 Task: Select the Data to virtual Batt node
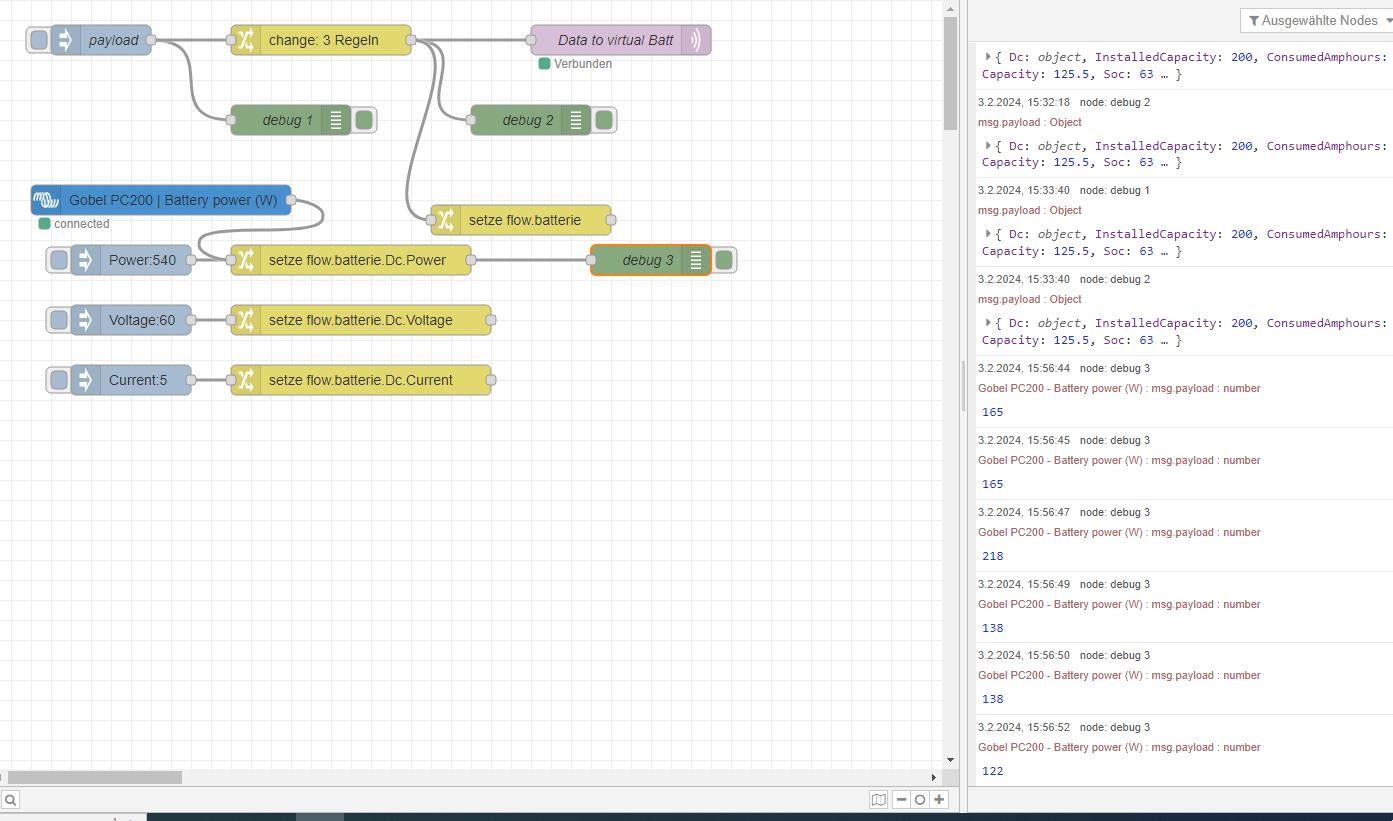(621, 40)
